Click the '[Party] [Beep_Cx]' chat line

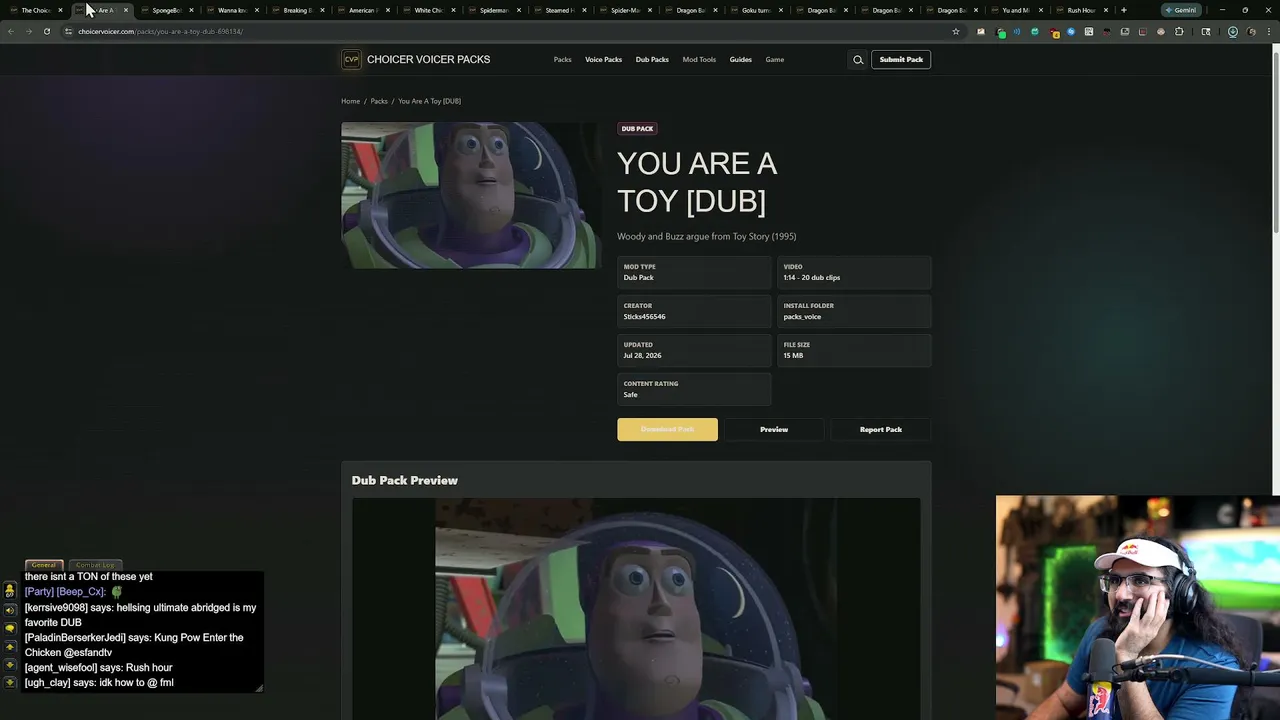pos(73,592)
